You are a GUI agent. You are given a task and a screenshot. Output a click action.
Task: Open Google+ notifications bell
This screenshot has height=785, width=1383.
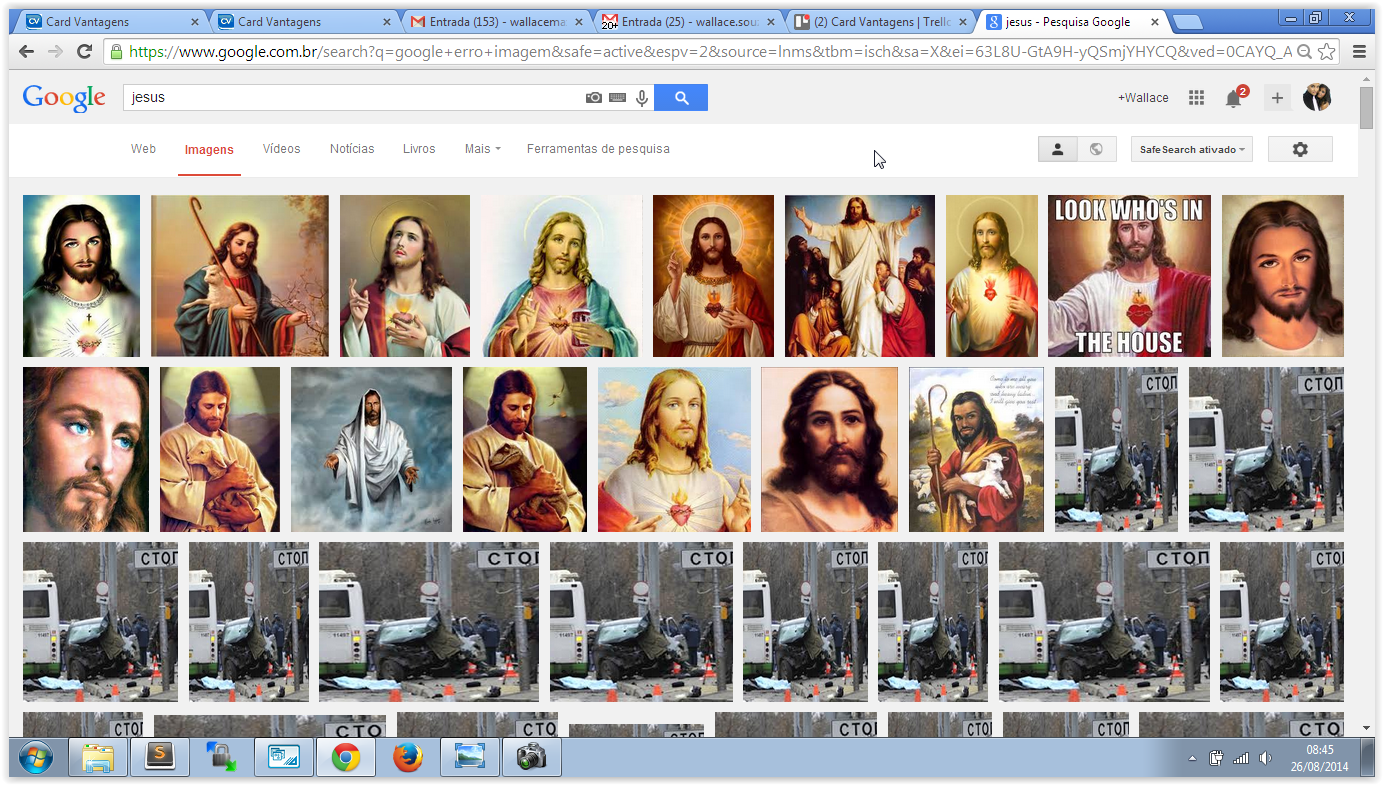pyautogui.click(x=1235, y=97)
